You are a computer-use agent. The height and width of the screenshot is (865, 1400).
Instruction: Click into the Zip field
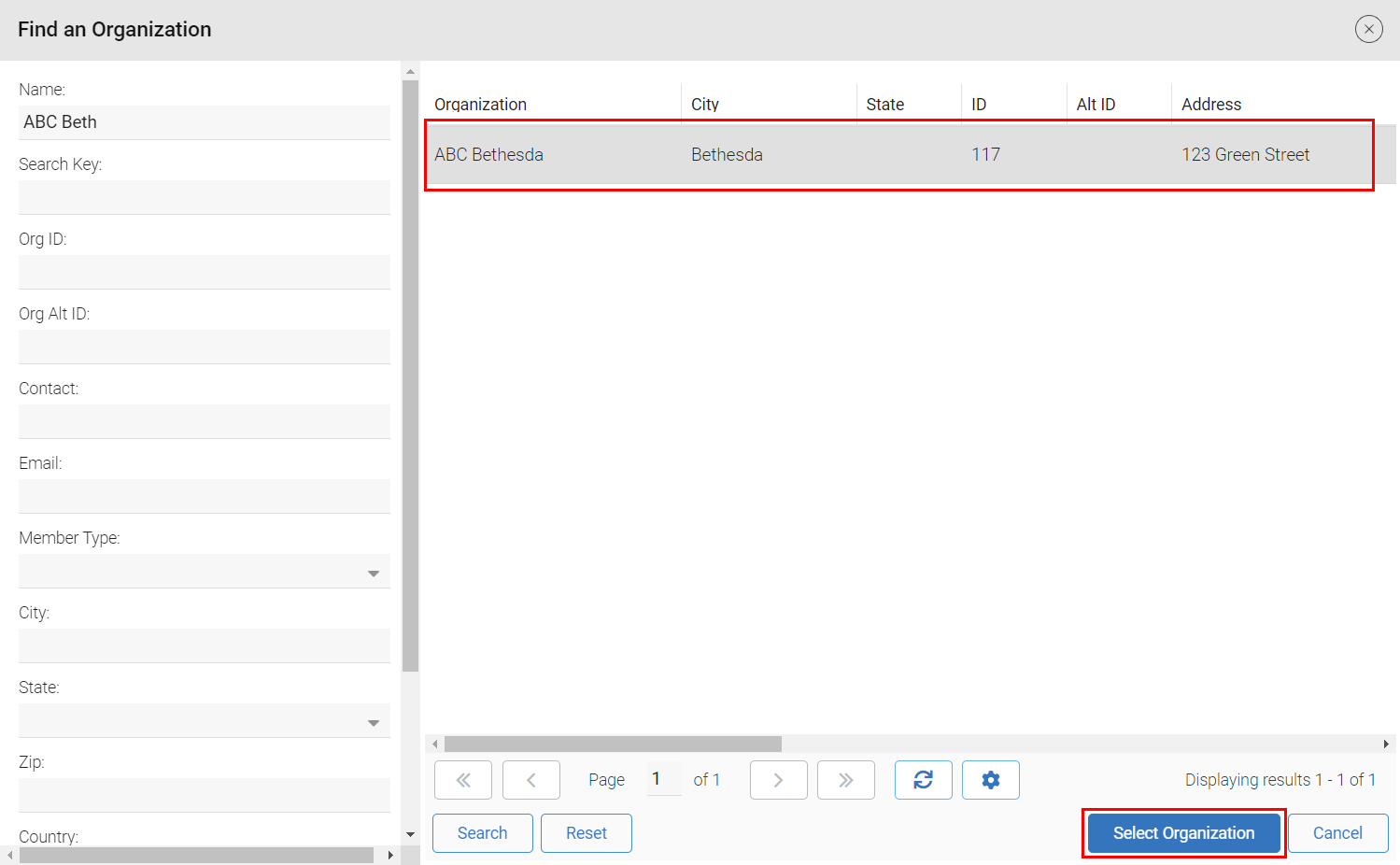[205, 795]
